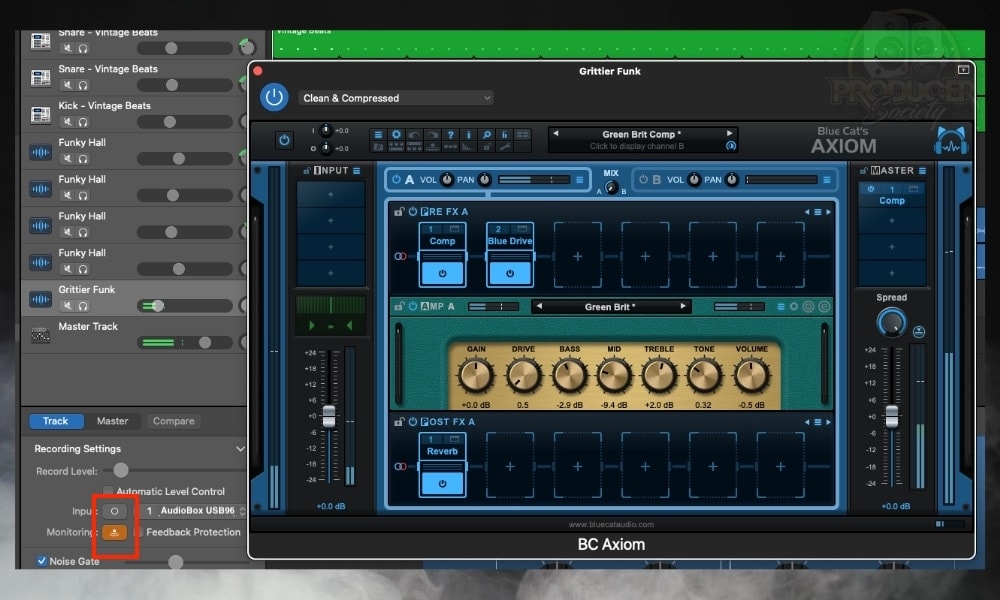This screenshot has height=600, width=1000.
Task: Click the Blue Cat headphones logo
Action: (951, 140)
